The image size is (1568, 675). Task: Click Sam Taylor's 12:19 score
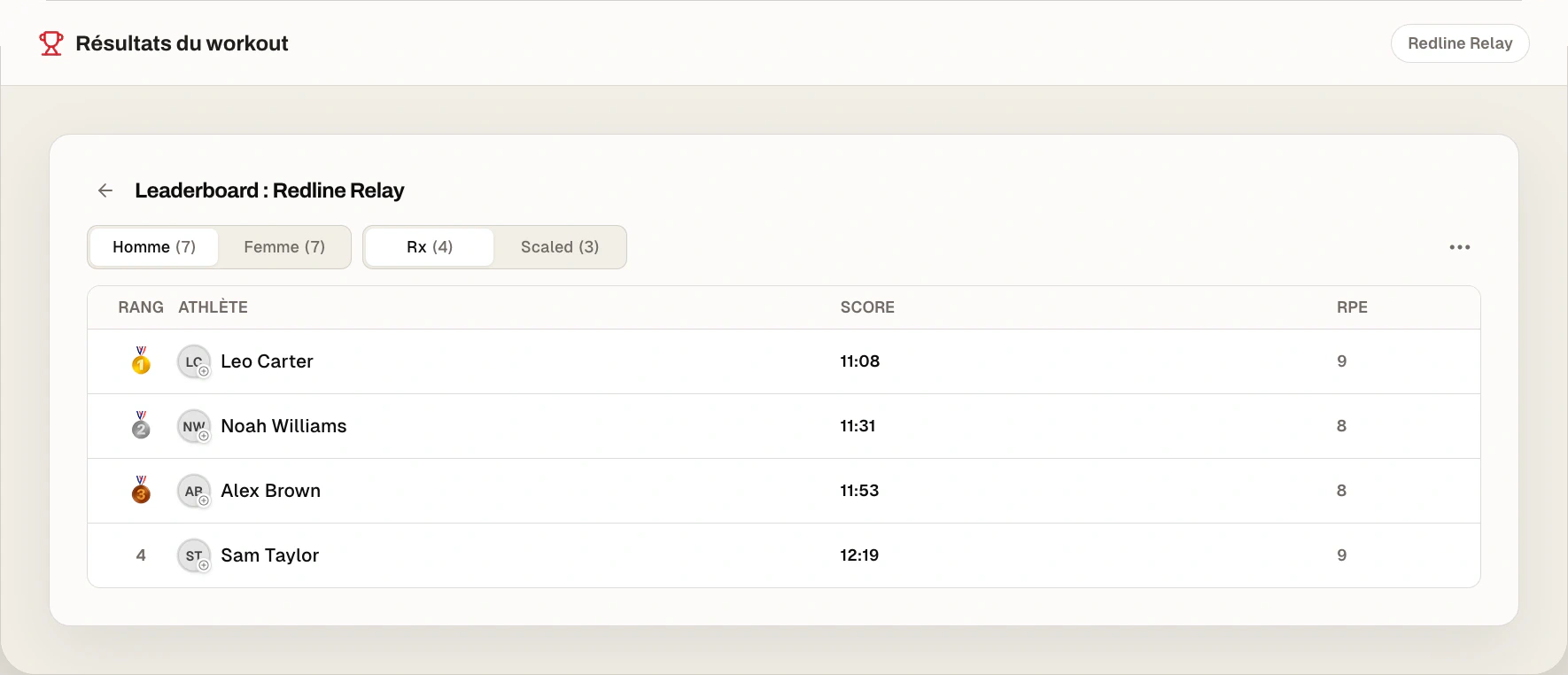859,555
